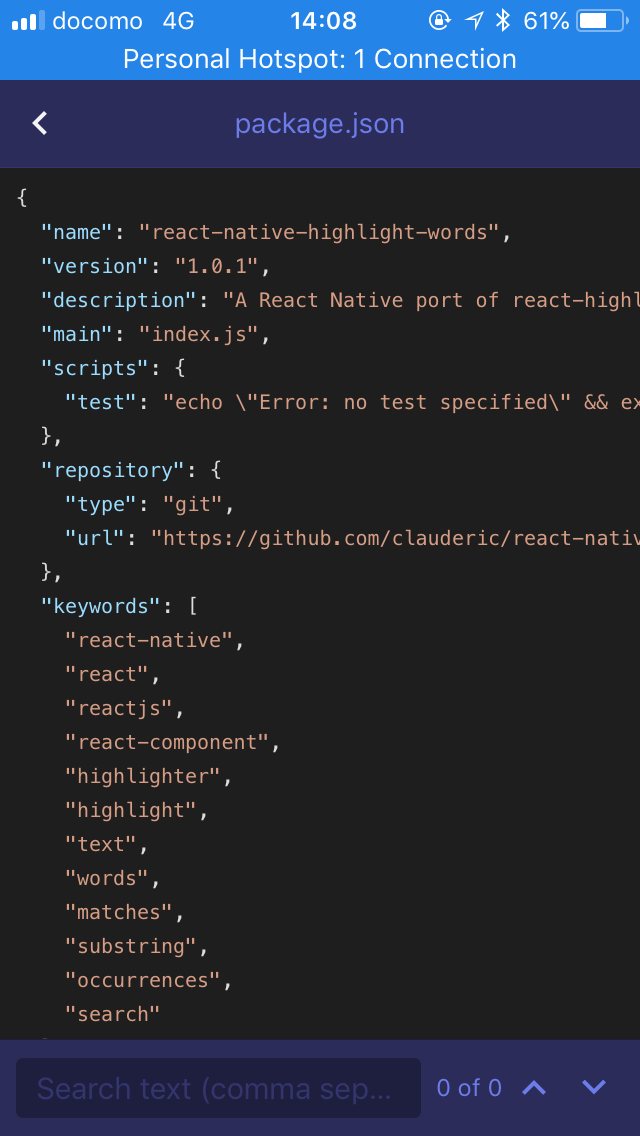The width and height of the screenshot is (640, 1136).
Task: Tap the "0 of 0" match counter
Action: 469,1087
